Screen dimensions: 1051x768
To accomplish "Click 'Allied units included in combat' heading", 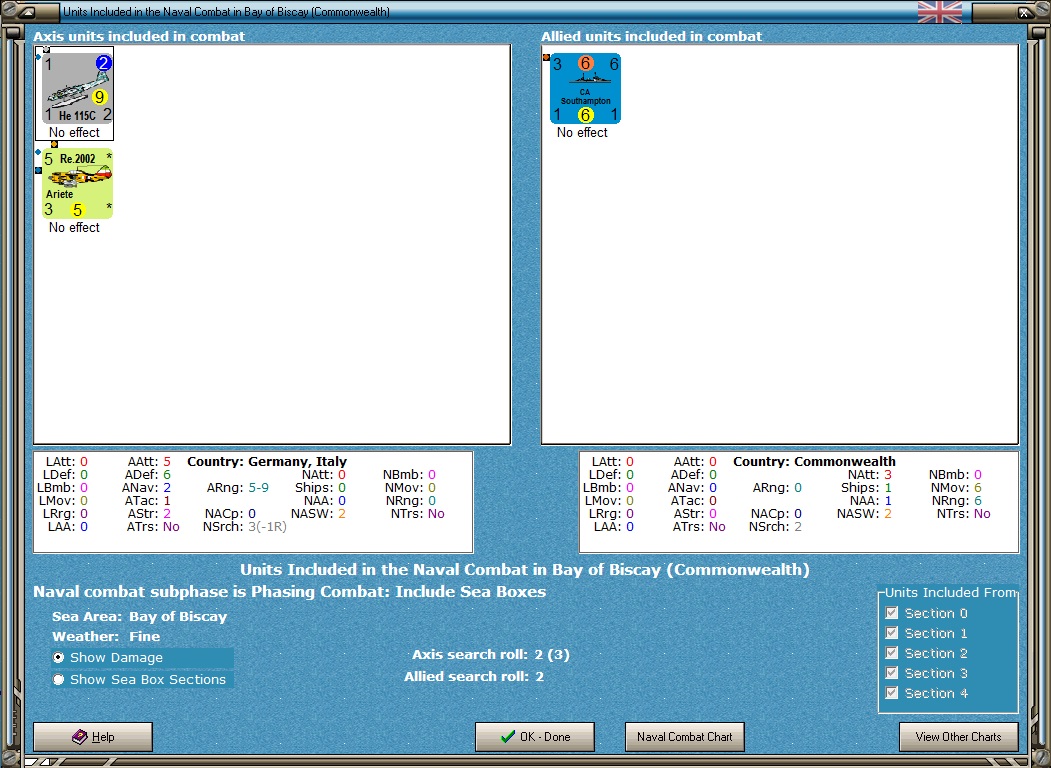I will coord(652,36).
